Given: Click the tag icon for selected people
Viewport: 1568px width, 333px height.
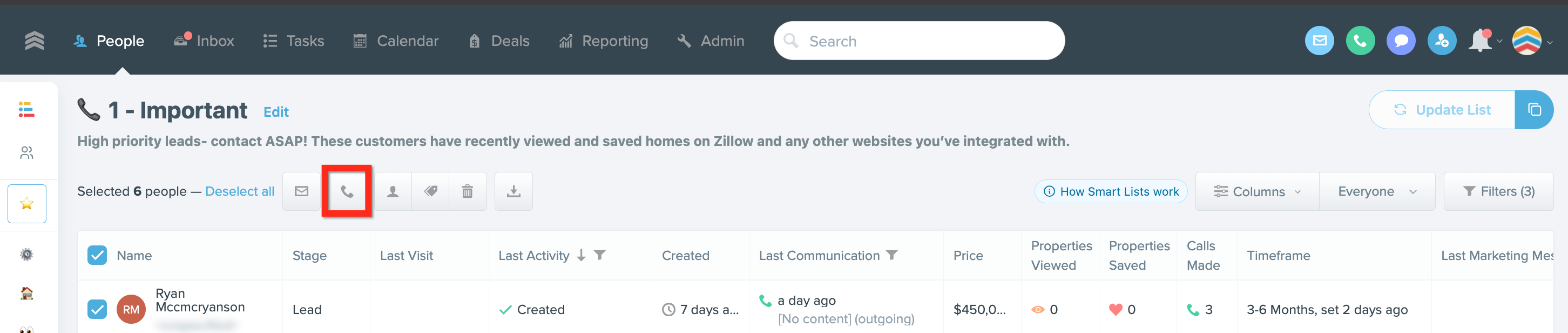Looking at the screenshot, I should [x=430, y=191].
